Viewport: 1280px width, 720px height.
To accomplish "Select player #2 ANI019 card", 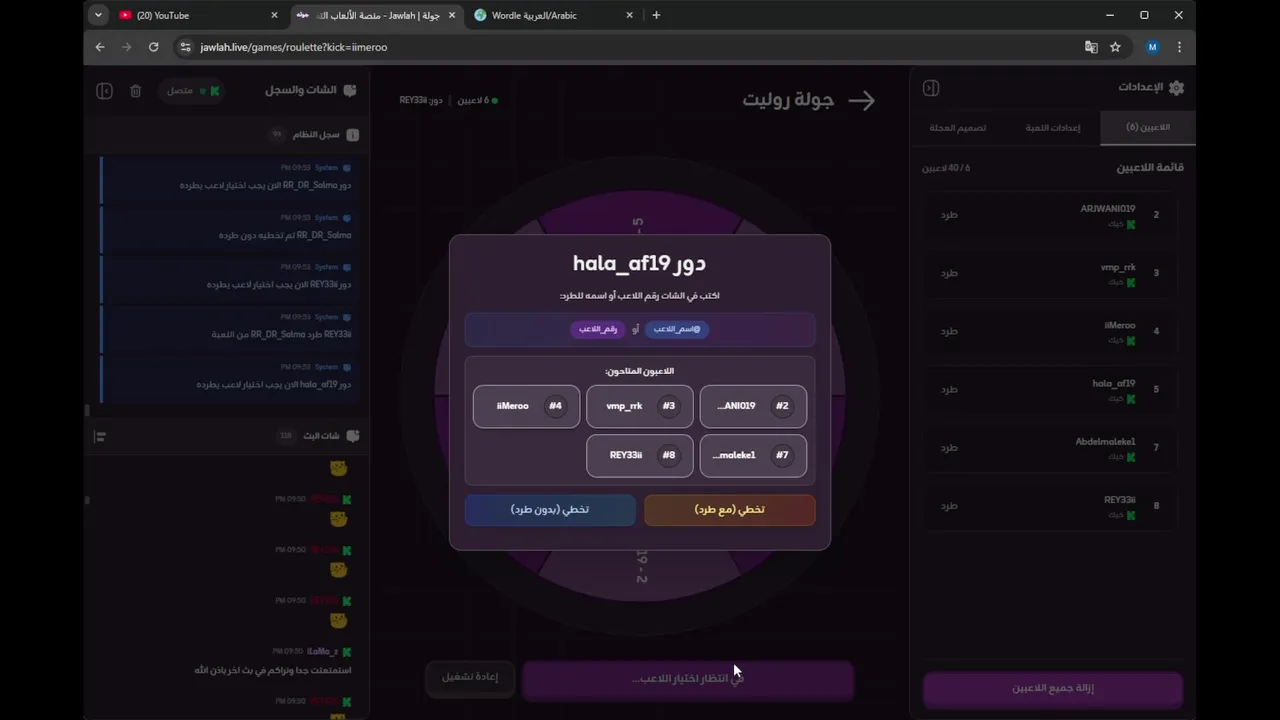I will point(753,406).
